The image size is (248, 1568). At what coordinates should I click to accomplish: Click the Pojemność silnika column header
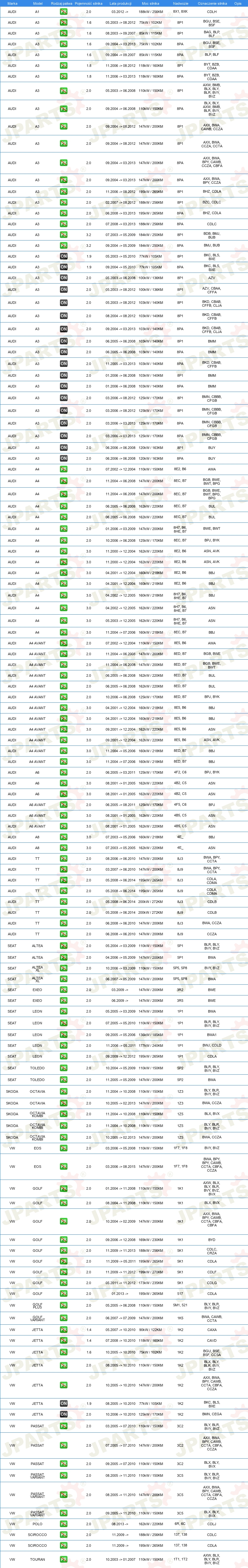point(88,3)
